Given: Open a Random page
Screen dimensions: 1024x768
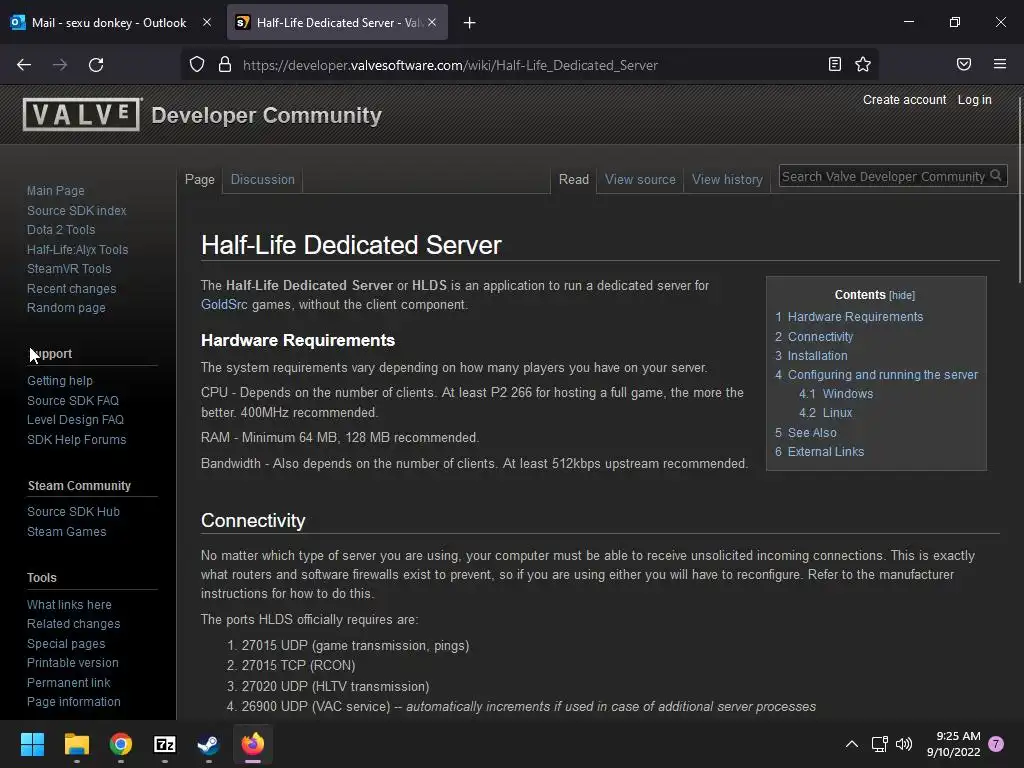Looking at the screenshot, I should click(66, 307).
